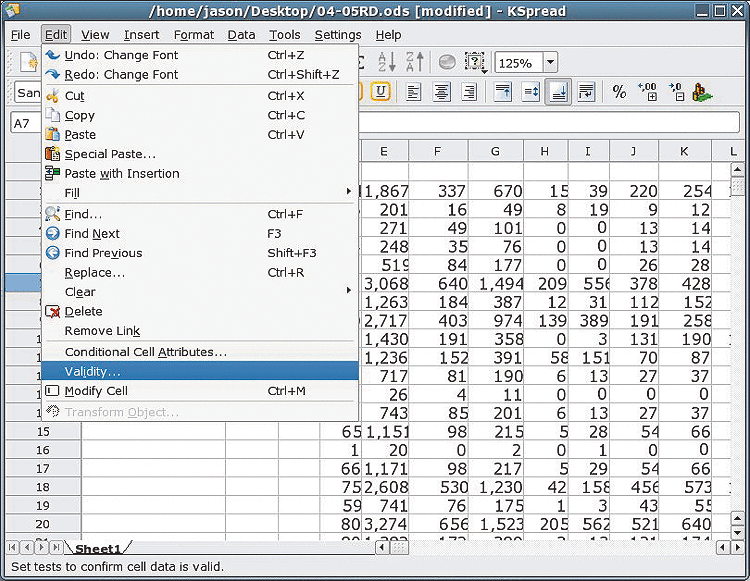Click the New document icon in toolbar
Viewport: 750px width, 581px height.
[28, 62]
